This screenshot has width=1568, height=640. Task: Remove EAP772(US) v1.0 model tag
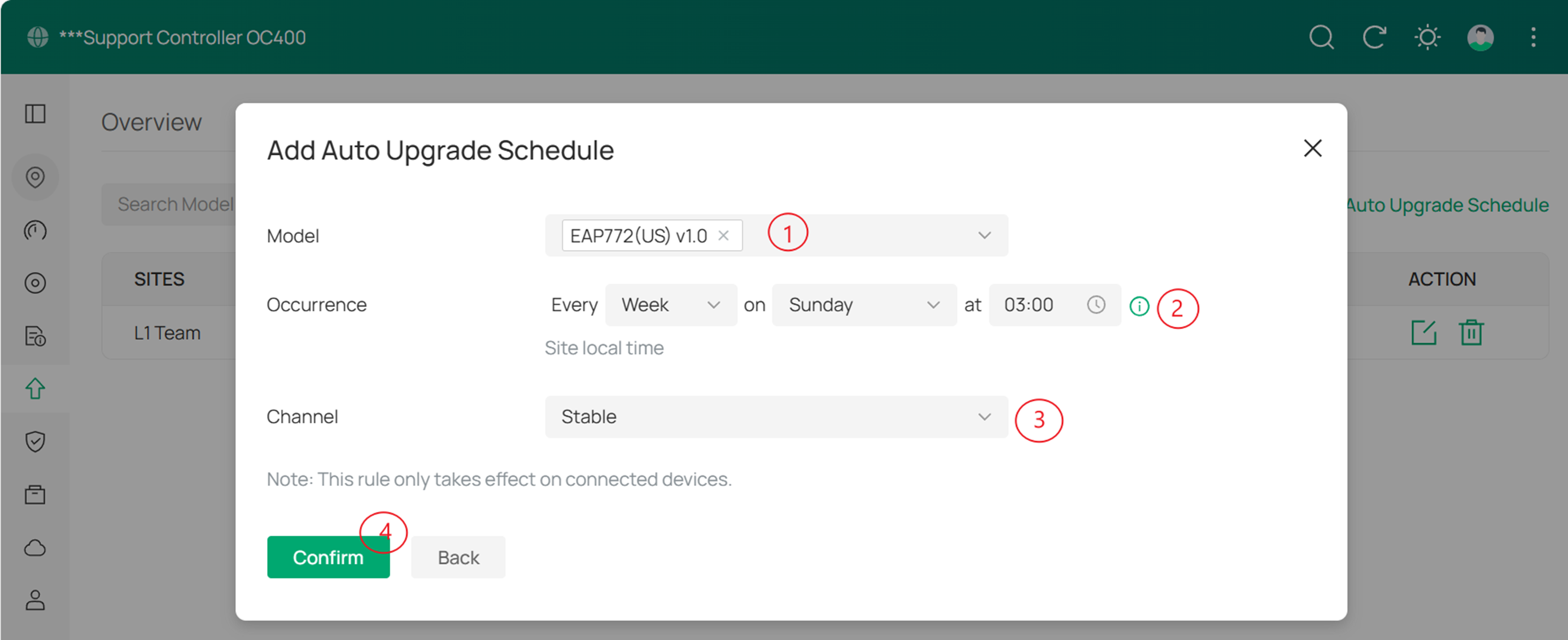(x=724, y=235)
